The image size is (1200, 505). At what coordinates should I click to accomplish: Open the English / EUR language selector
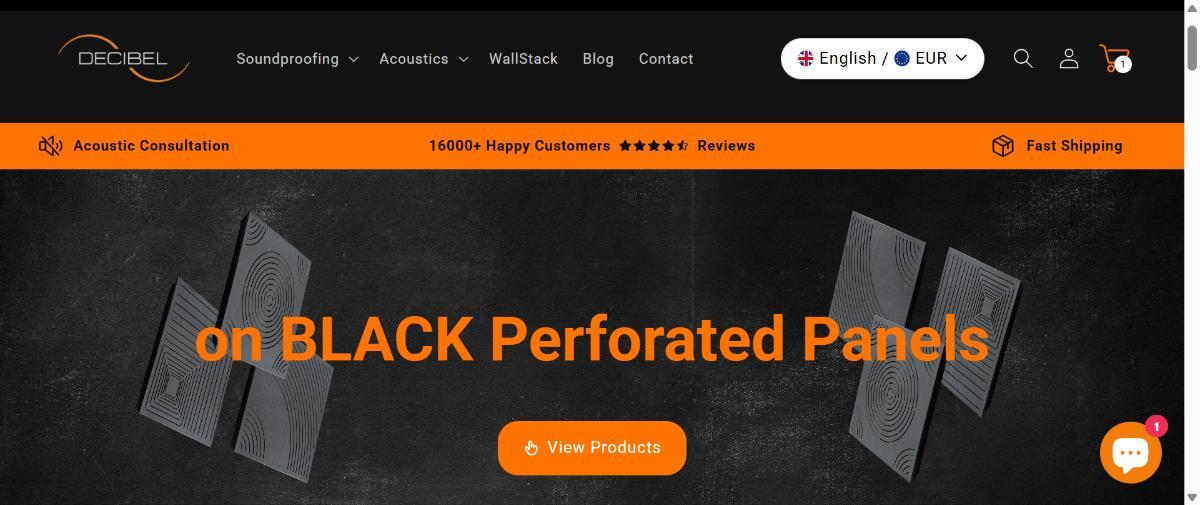(x=882, y=58)
